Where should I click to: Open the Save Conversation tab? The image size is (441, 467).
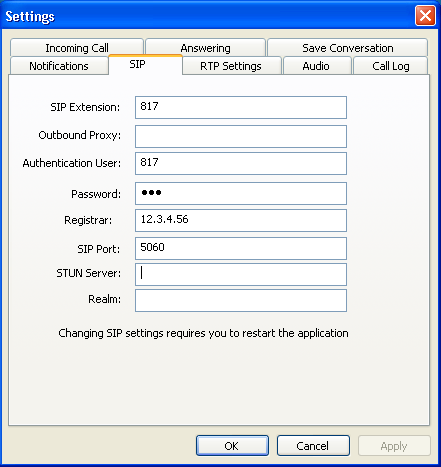(x=347, y=48)
